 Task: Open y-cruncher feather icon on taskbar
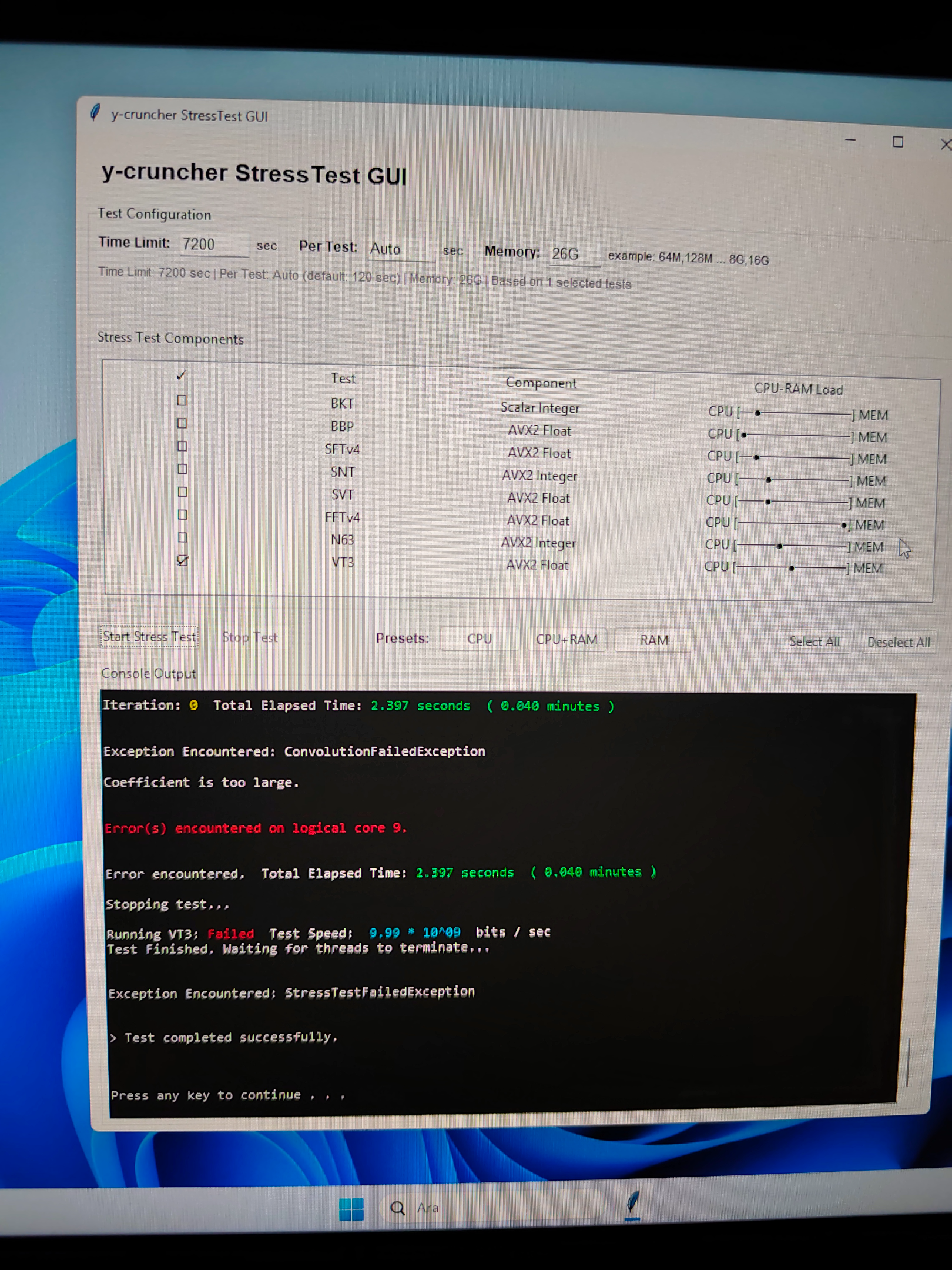click(x=632, y=1203)
